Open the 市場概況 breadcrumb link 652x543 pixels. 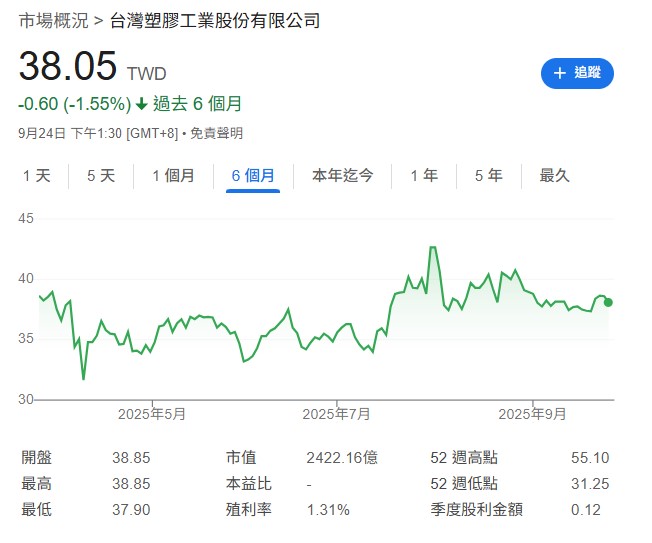coord(54,20)
